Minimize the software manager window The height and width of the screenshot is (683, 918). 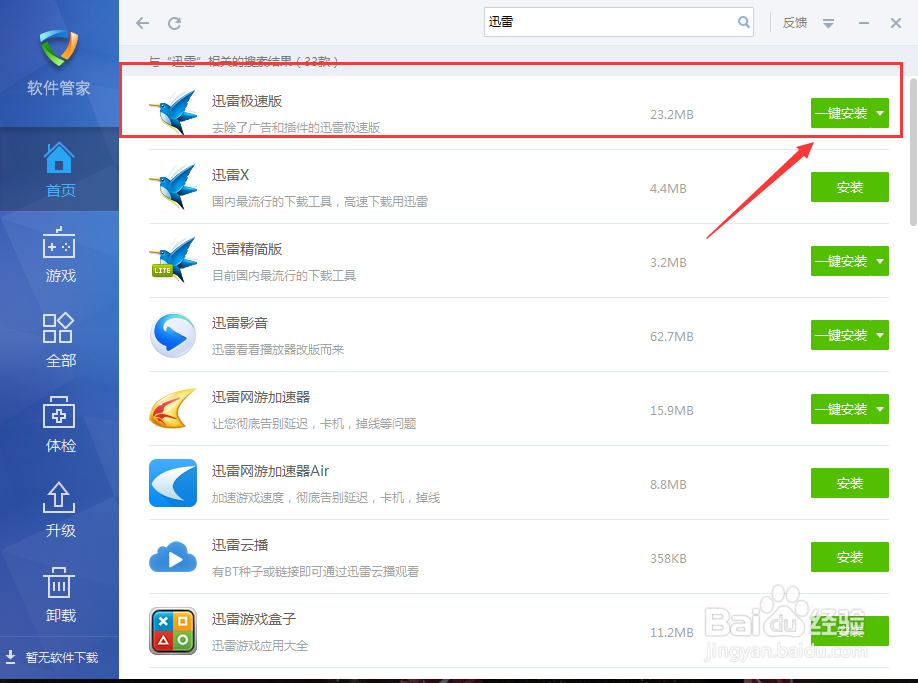(864, 23)
